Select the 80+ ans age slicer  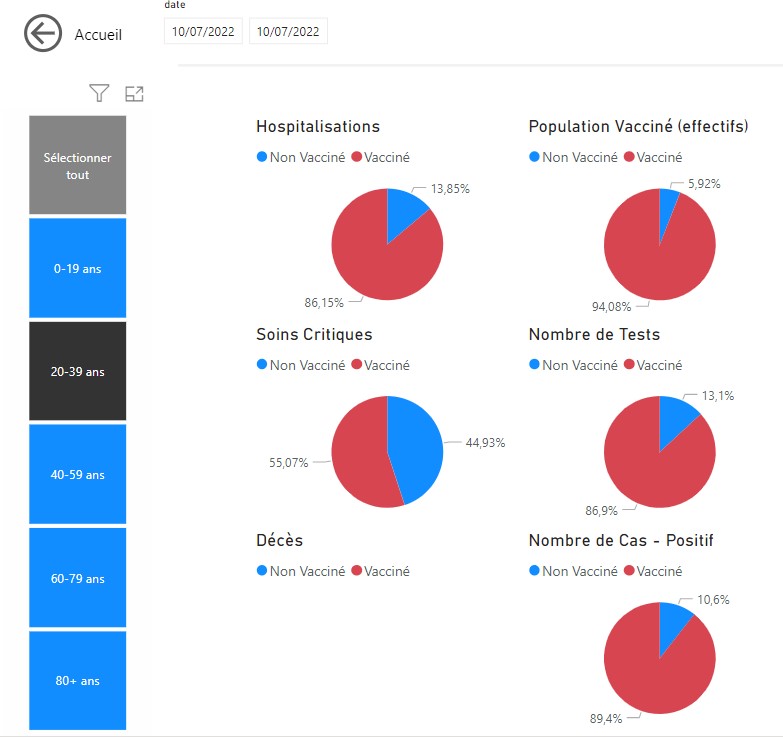point(78,681)
